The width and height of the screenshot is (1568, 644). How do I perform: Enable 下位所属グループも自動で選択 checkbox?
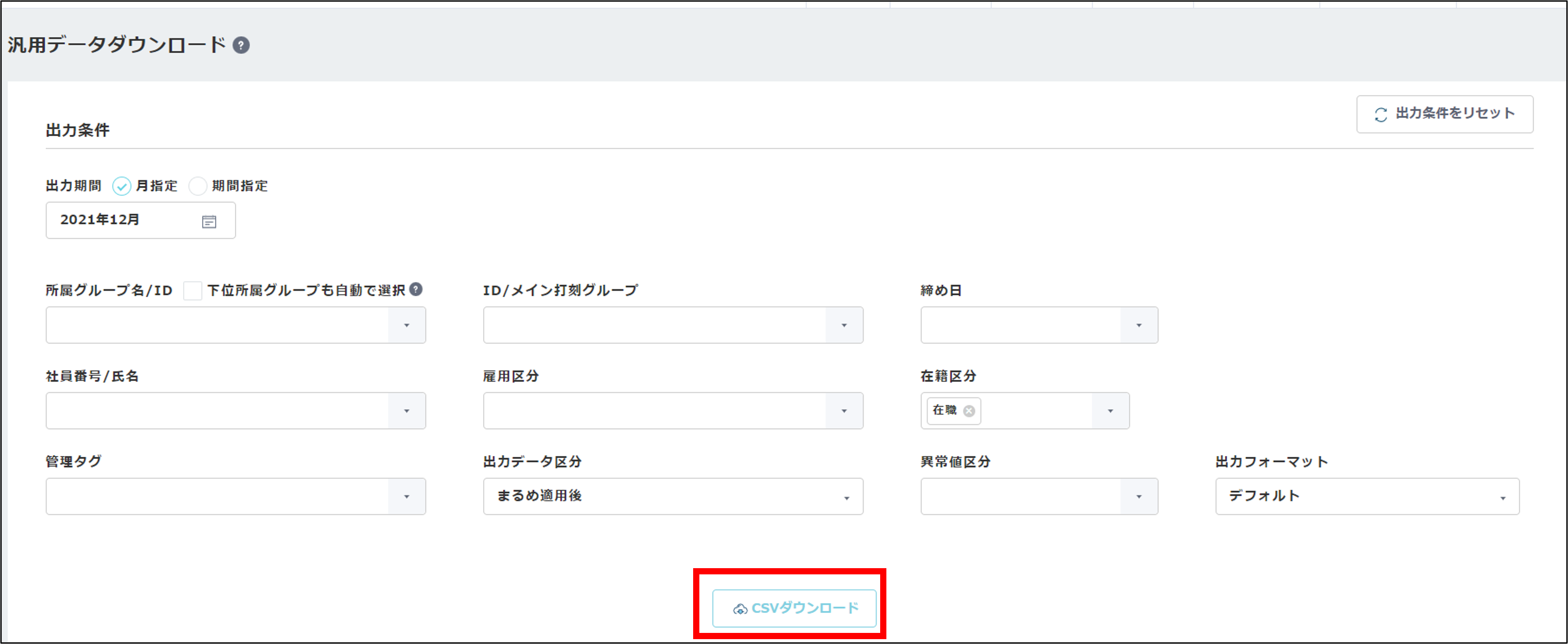click(x=192, y=291)
